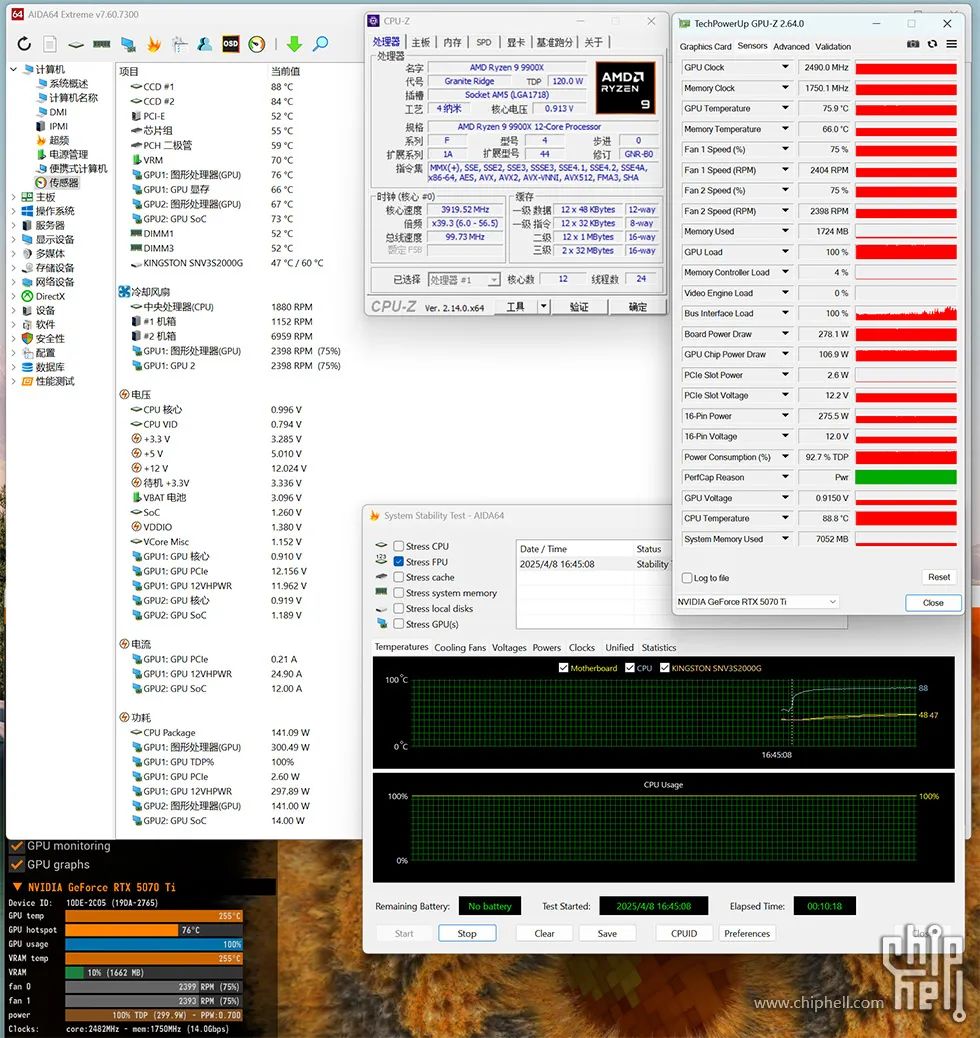Image resolution: width=980 pixels, height=1038 pixels.
Task: Click the Clear button
Action: point(544,933)
